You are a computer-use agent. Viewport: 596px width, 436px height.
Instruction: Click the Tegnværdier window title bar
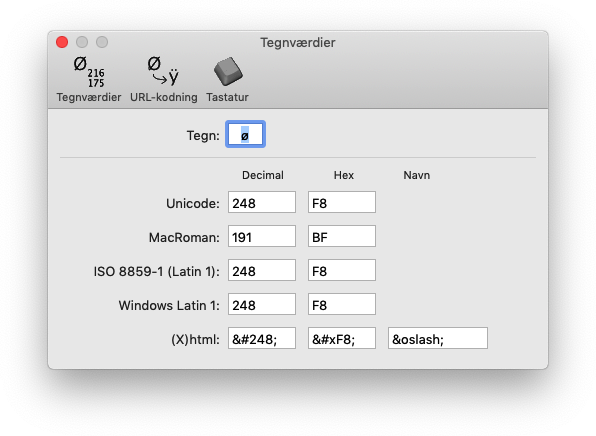pos(298,43)
